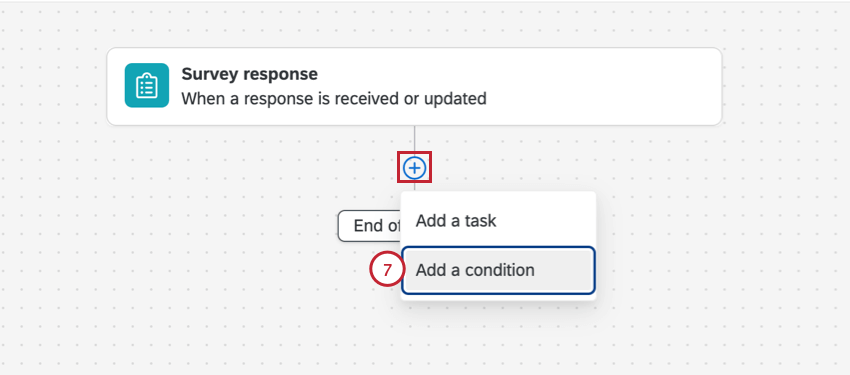Click the teal survey clipboard icon
The image size is (850, 375).
(146, 86)
